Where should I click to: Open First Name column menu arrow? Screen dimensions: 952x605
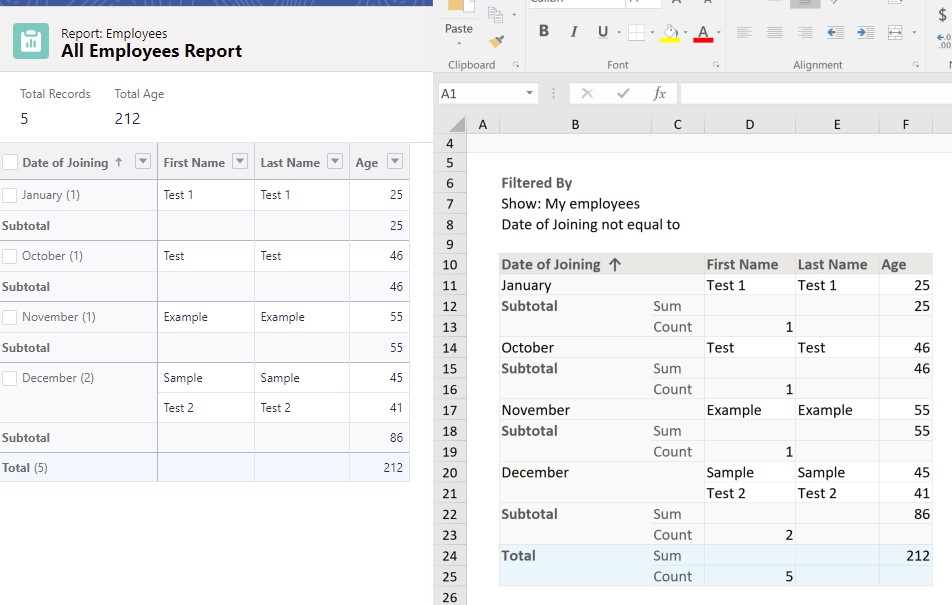point(240,161)
